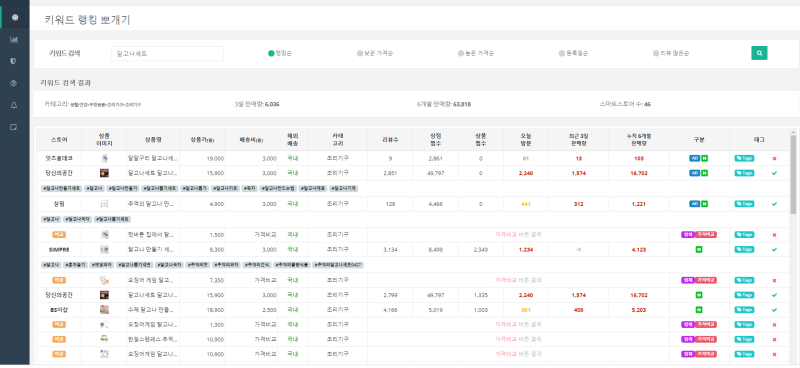Click 가격비교 버튼 클릭 link in 1,300 row
The width and height of the screenshot is (800, 368).
(x=518, y=325)
